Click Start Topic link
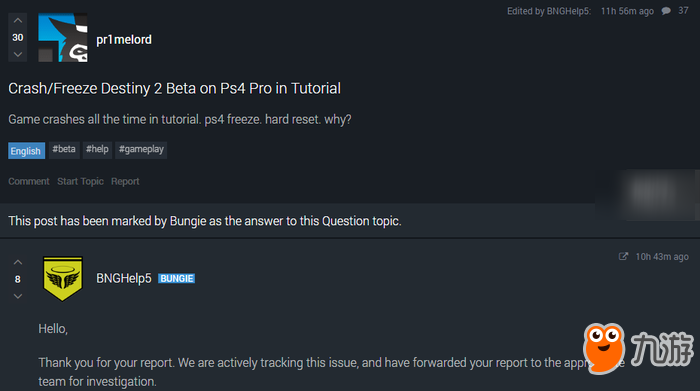700x391 pixels. [x=80, y=181]
